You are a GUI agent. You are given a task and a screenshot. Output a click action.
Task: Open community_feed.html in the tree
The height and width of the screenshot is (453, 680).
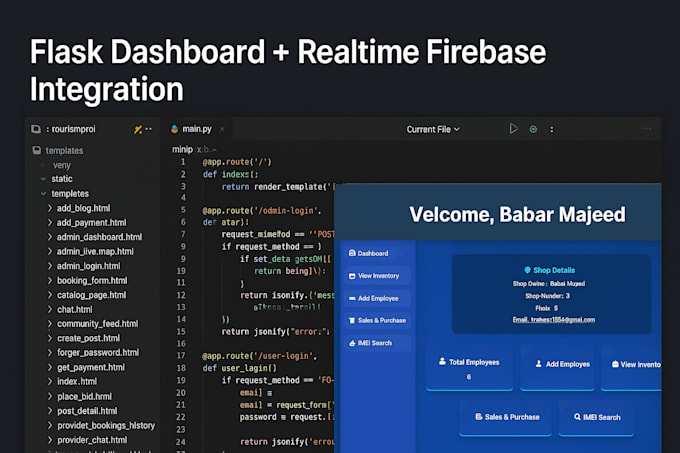[x=98, y=323]
